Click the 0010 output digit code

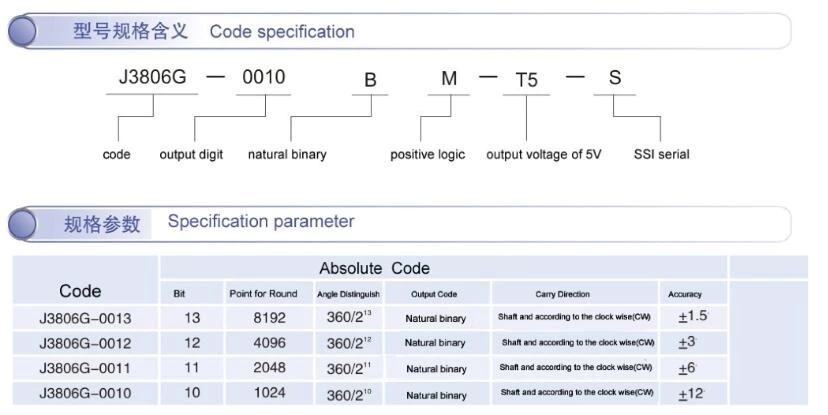coord(264,77)
